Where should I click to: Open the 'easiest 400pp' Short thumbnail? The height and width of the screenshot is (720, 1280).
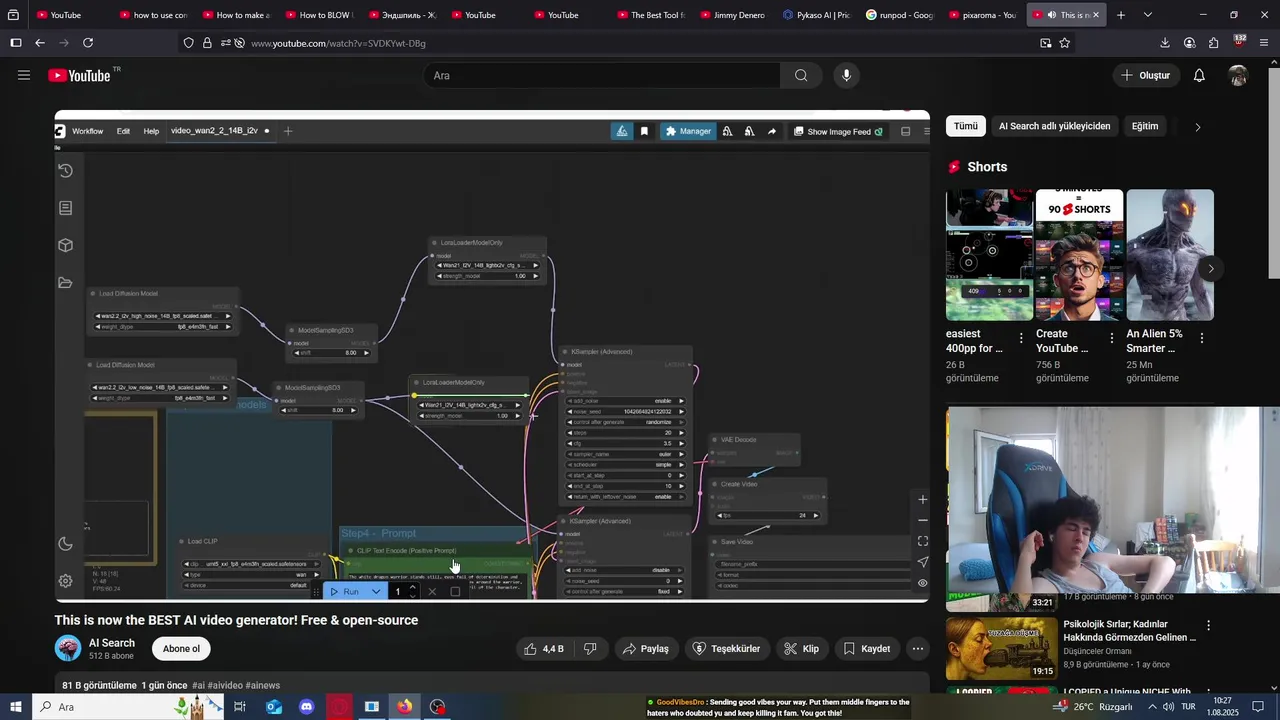tap(990, 255)
